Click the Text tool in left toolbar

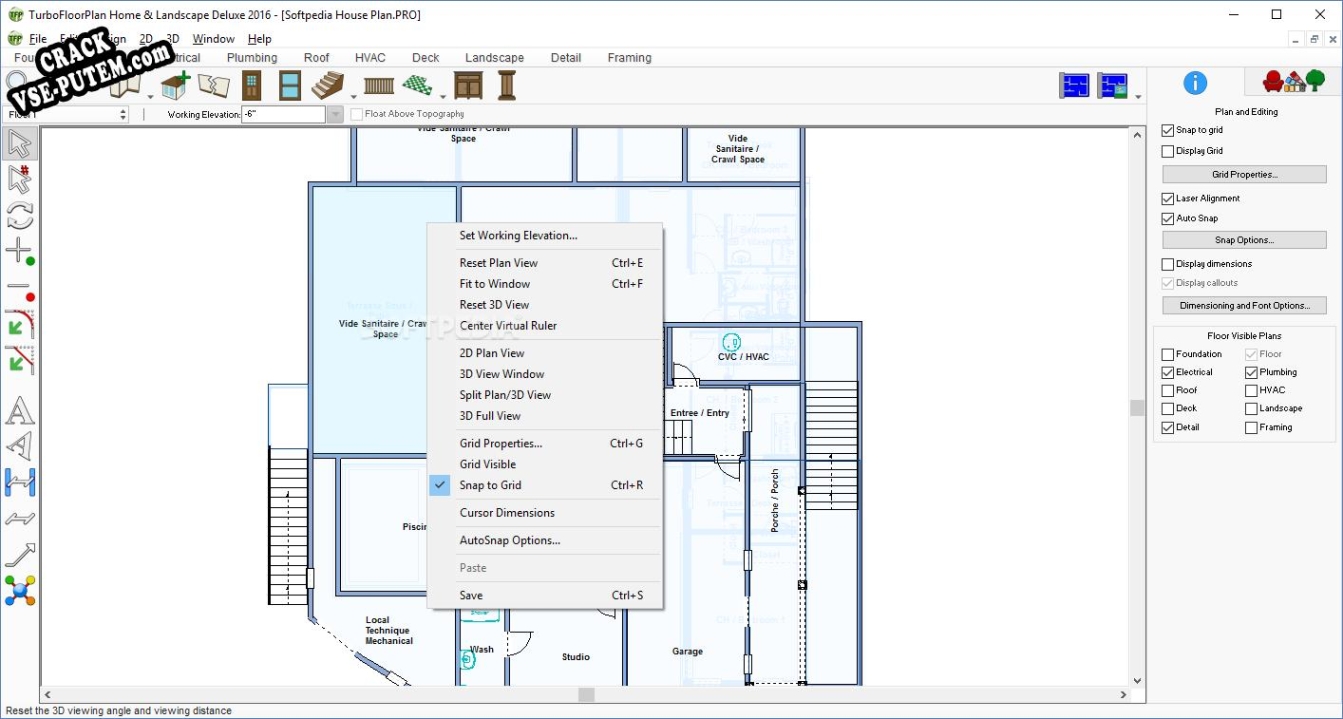click(19, 411)
